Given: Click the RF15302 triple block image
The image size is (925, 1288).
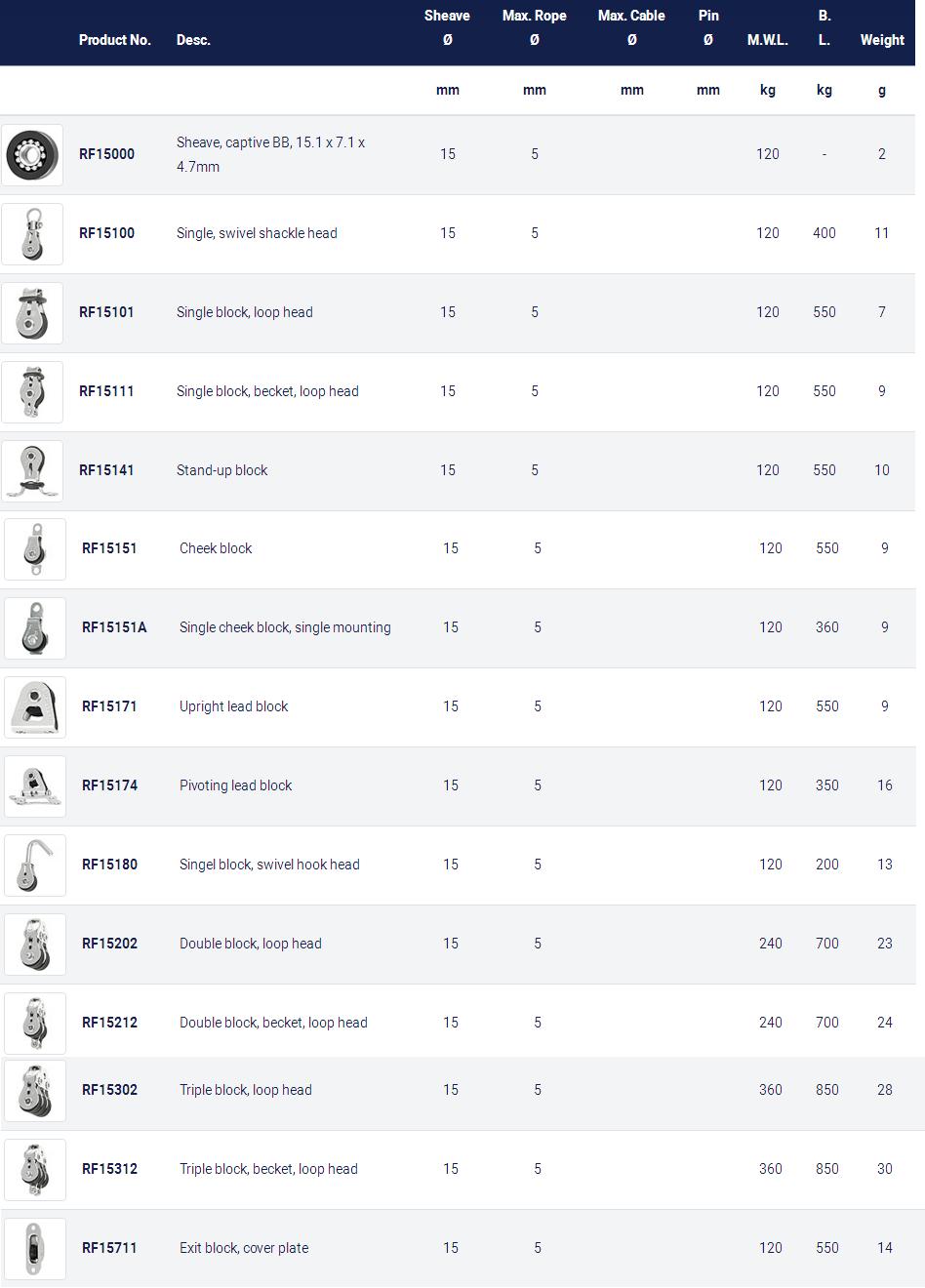Looking at the screenshot, I should 35,1091.
